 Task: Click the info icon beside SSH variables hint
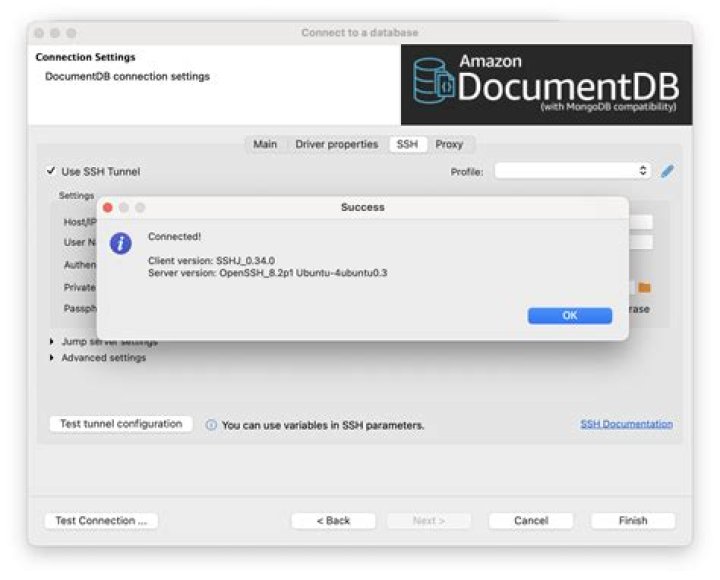click(211, 425)
